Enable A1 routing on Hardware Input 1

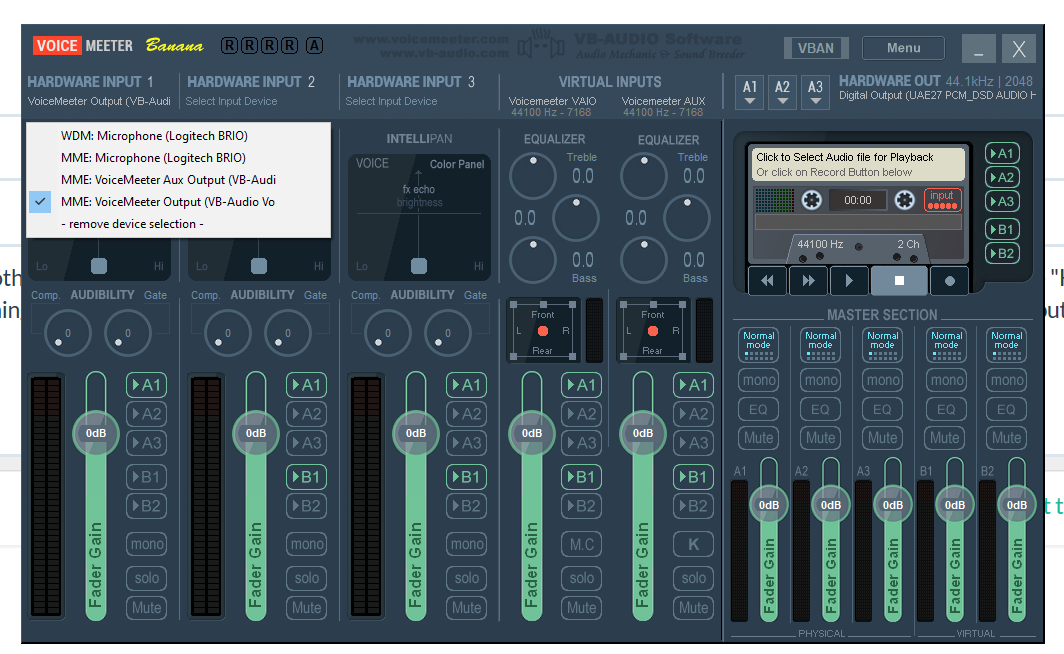[x=147, y=385]
